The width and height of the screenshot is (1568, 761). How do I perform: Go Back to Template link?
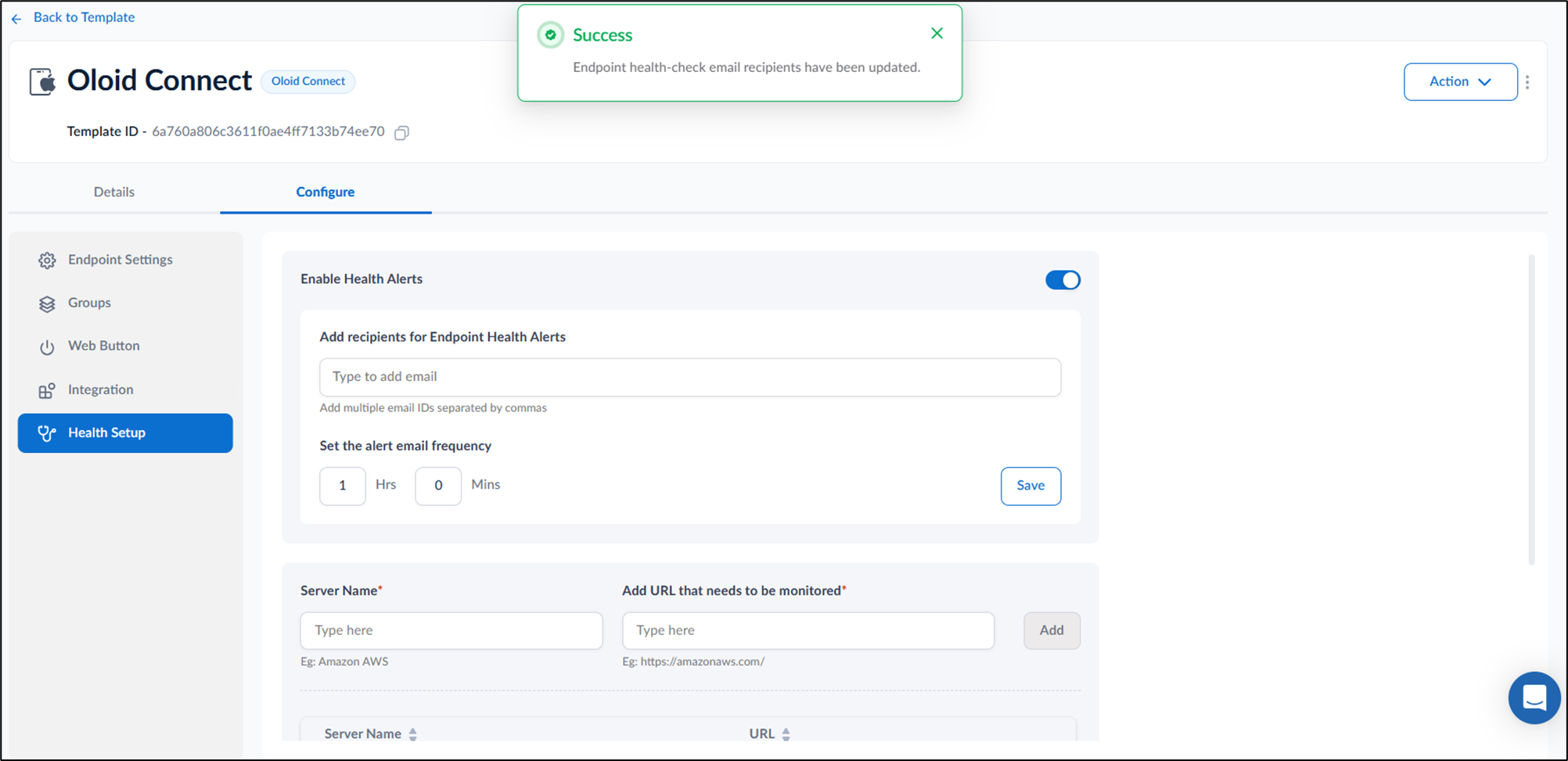tap(84, 17)
